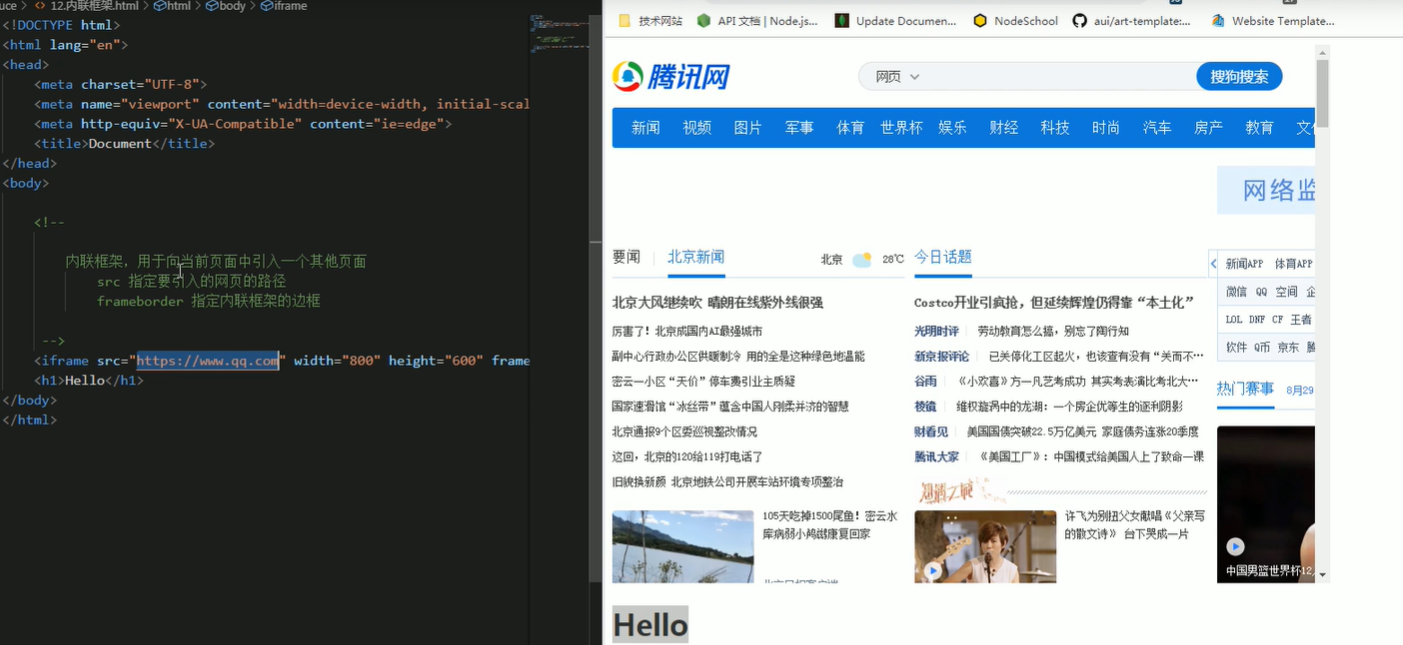This screenshot has width=1403, height=645.
Task: Click the left arrow on the apps panel
Action: click(1213, 264)
